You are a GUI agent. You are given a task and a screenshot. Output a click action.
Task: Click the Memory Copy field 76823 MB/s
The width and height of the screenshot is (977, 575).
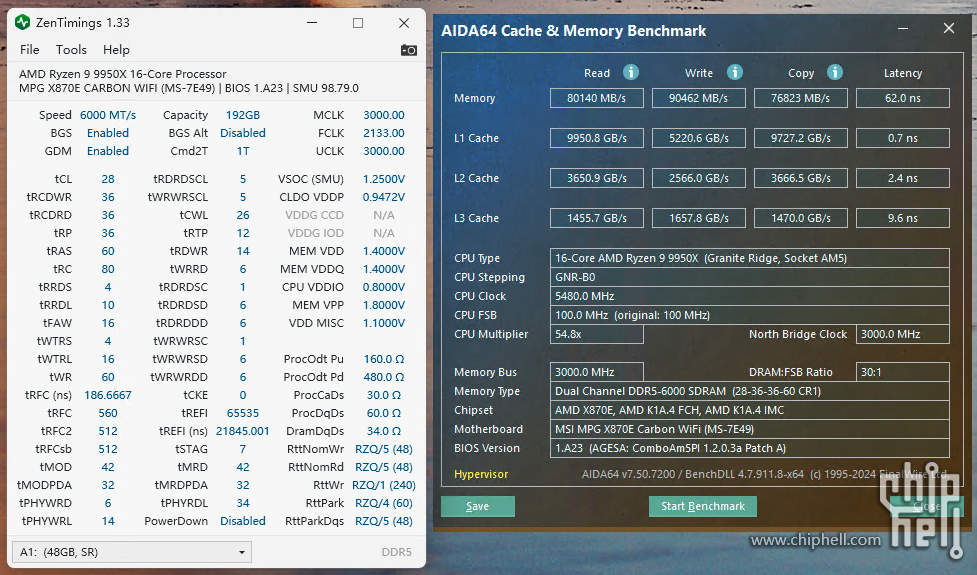click(801, 98)
